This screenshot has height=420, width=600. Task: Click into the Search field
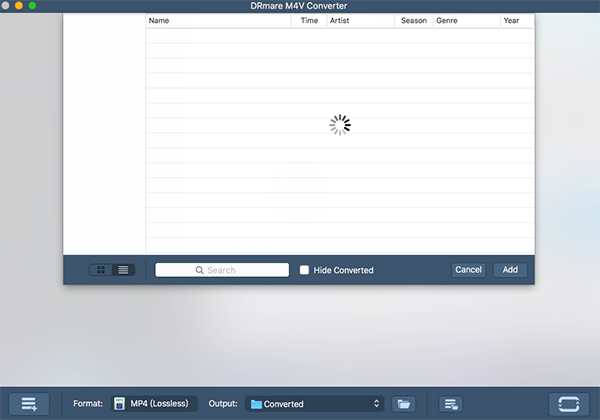click(x=222, y=270)
